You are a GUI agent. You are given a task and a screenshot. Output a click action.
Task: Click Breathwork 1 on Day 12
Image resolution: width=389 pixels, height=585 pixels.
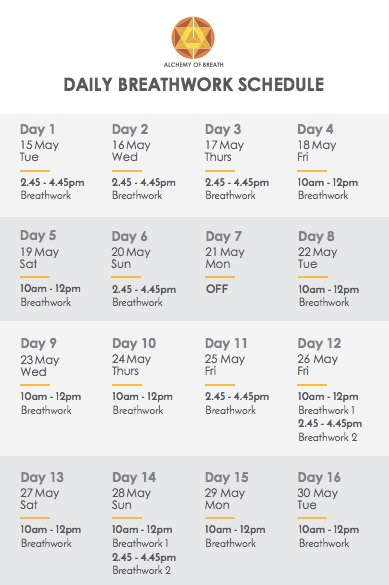326,410
